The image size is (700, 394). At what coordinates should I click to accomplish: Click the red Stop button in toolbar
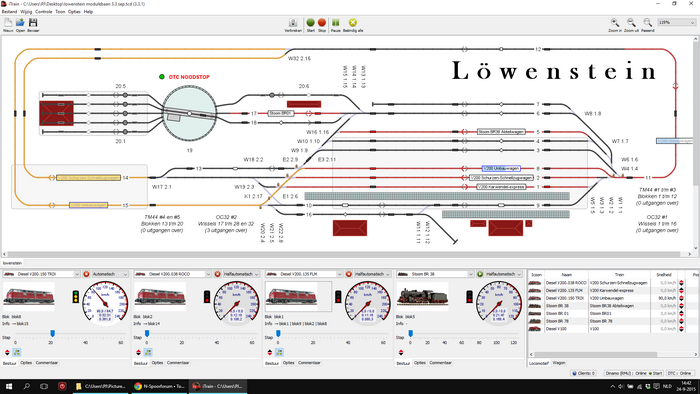pos(322,22)
